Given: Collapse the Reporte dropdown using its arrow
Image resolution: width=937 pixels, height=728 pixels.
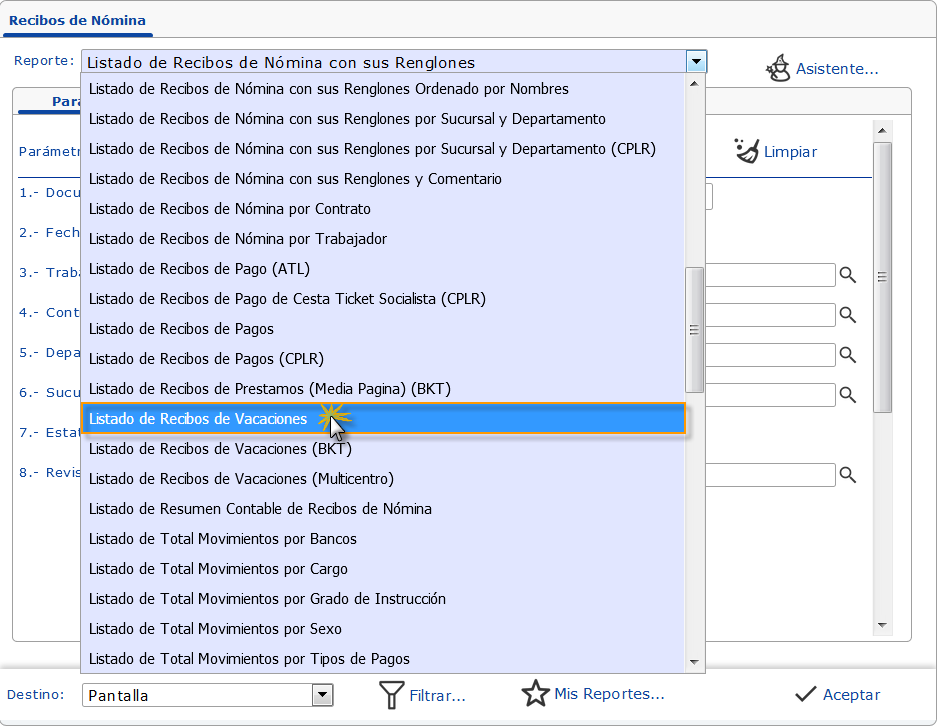Looking at the screenshot, I should pos(696,62).
